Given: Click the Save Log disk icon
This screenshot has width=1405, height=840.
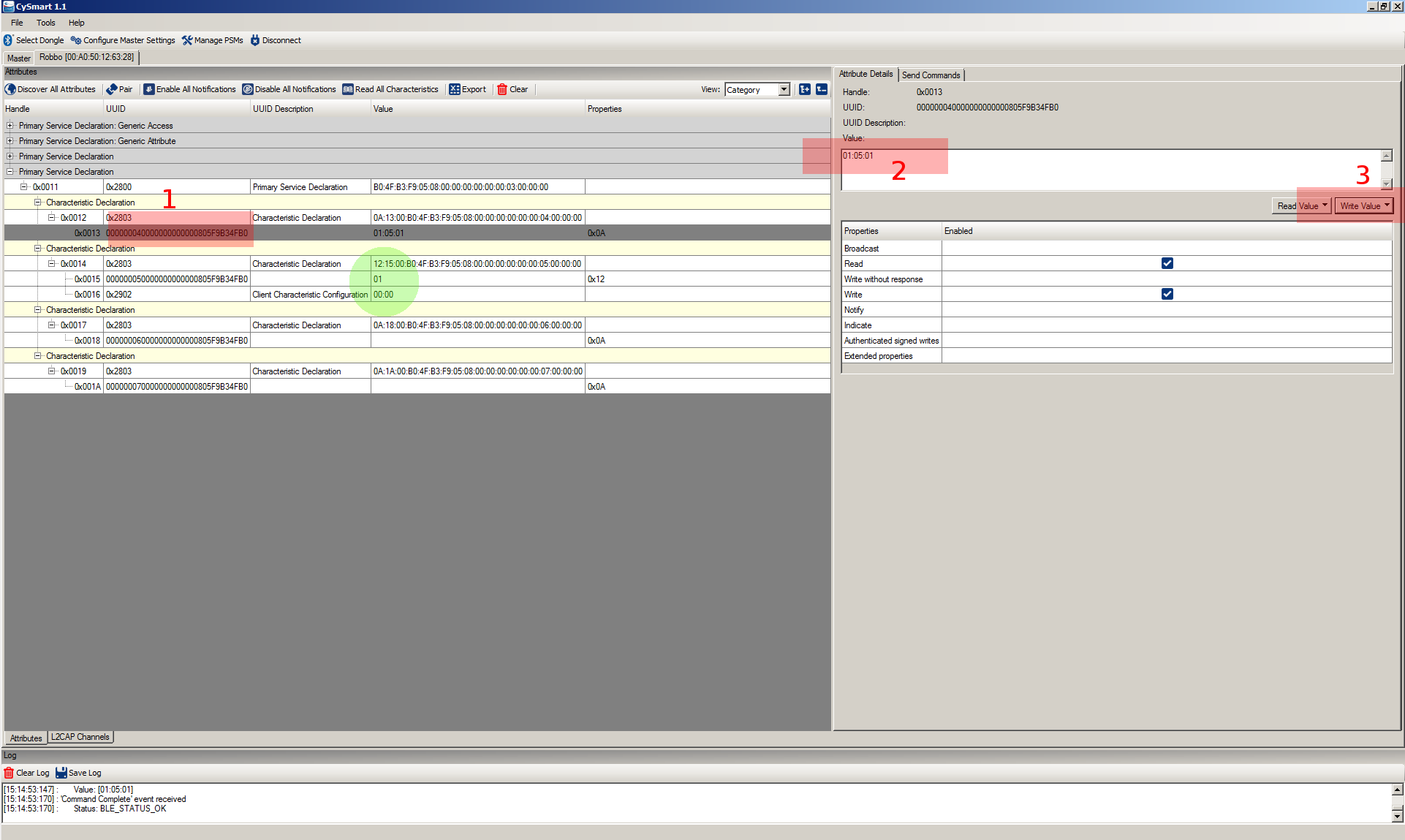Looking at the screenshot, I should click(61, 773).
